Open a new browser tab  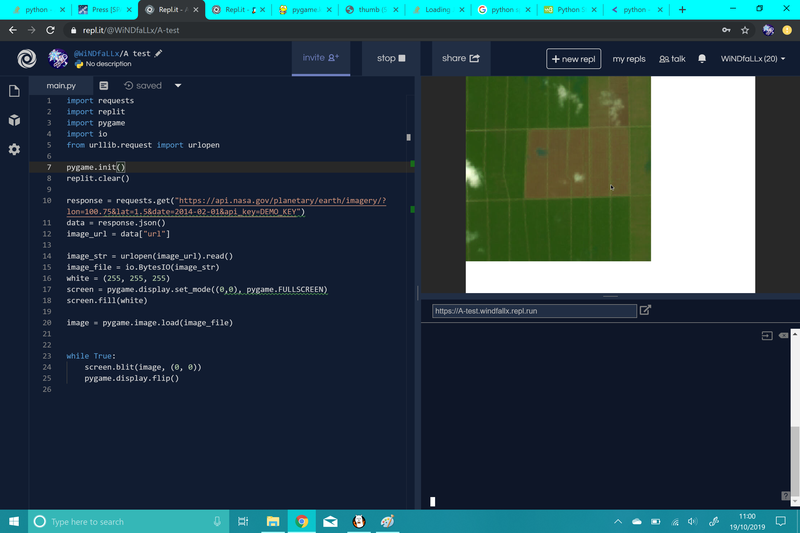[682, 10]
